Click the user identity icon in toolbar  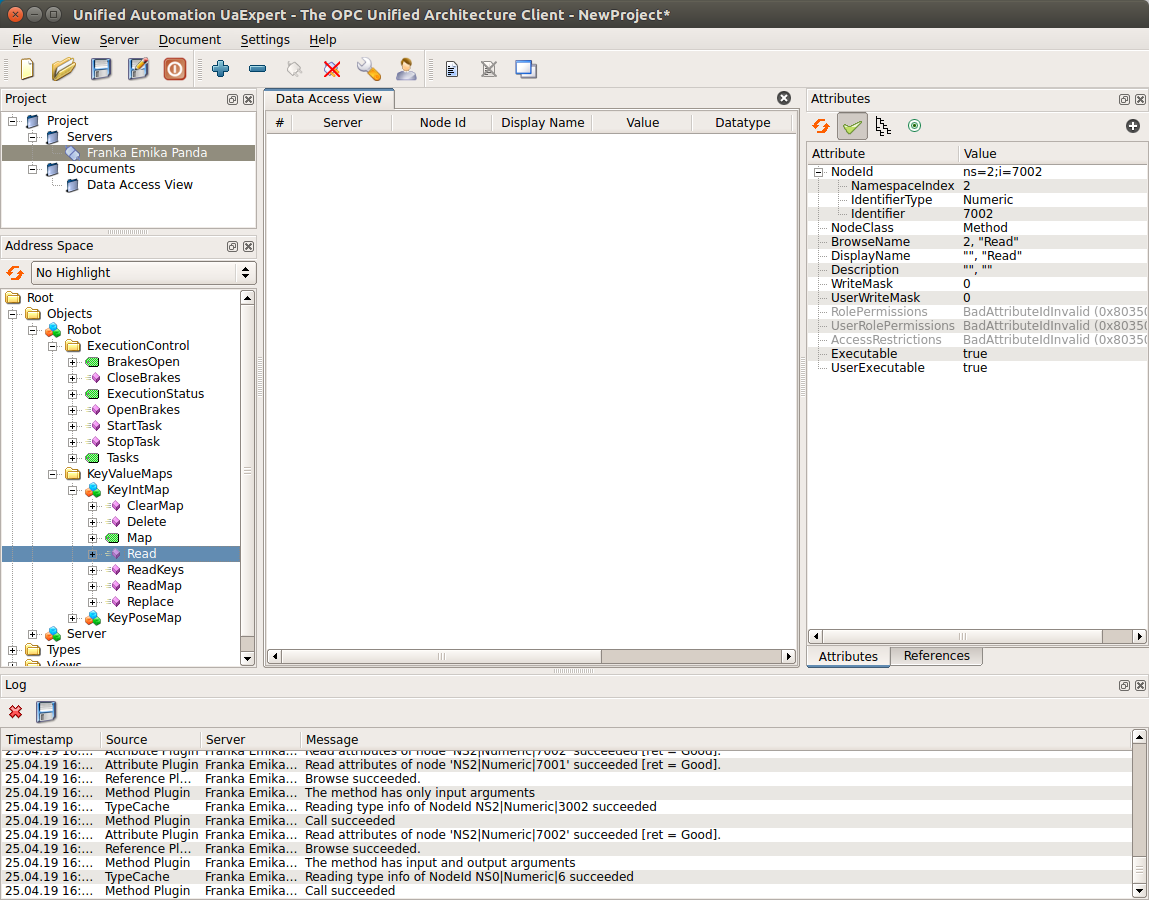(x=405, y=69)
